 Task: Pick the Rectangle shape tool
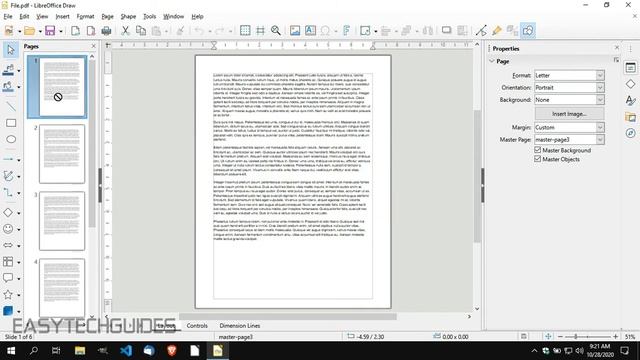pos(11,123)
